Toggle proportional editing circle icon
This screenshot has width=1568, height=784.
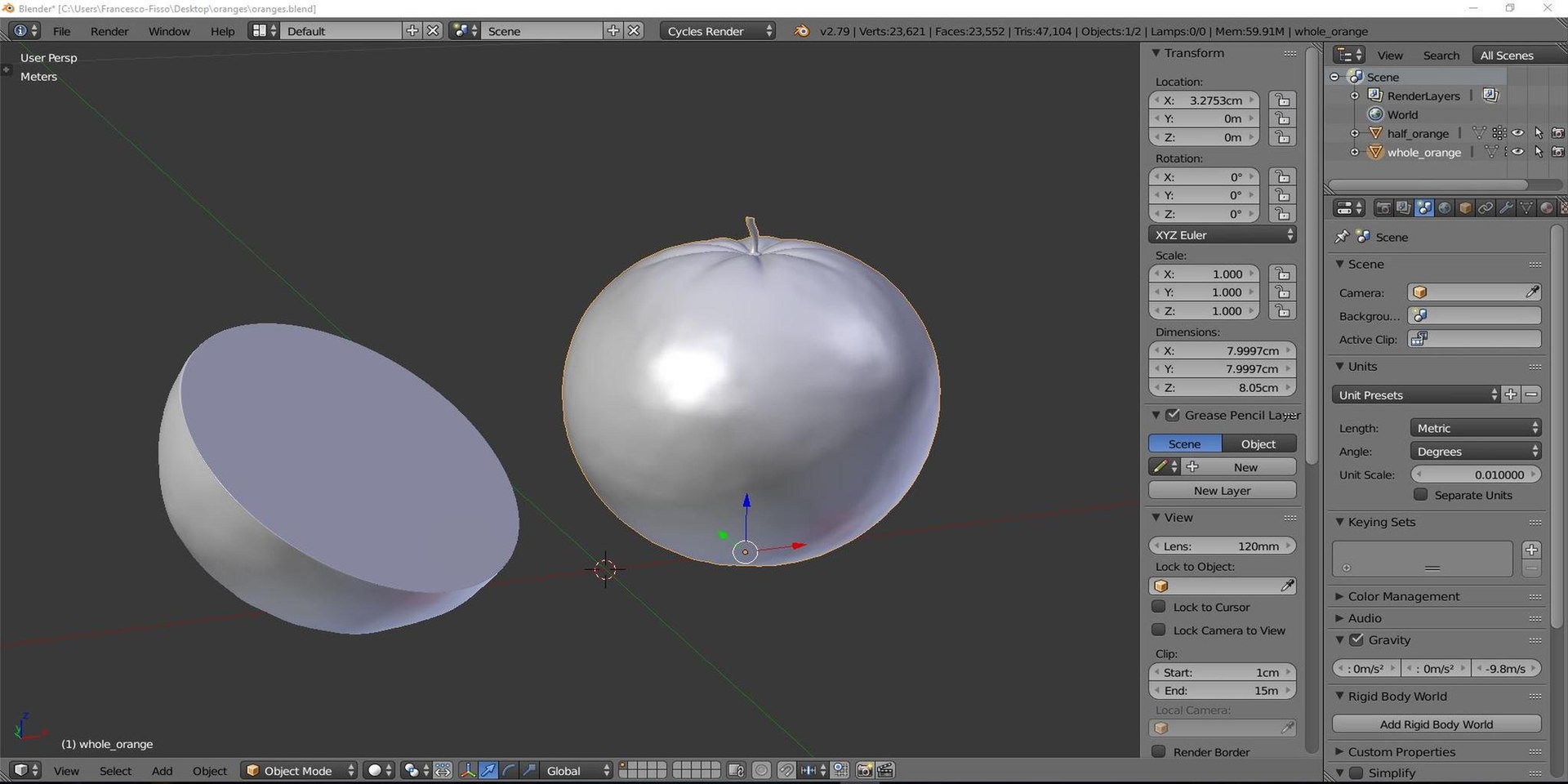coord(761,770)
